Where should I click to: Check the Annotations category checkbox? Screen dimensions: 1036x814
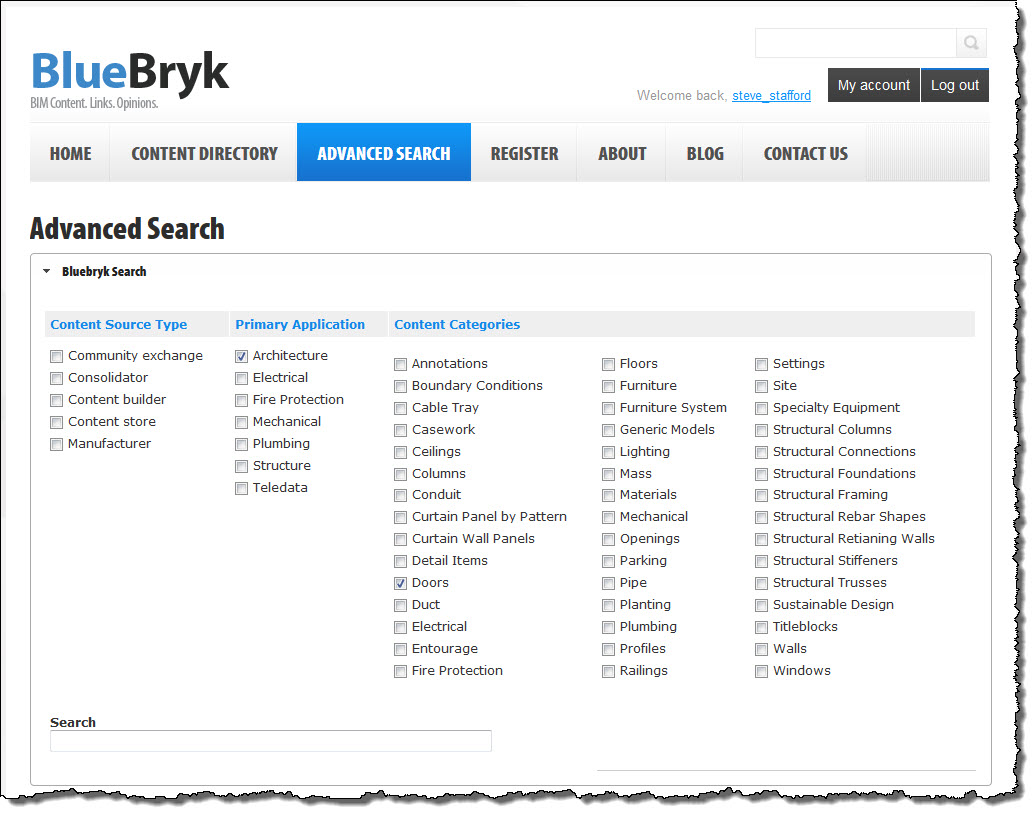[x=400, y=365]
